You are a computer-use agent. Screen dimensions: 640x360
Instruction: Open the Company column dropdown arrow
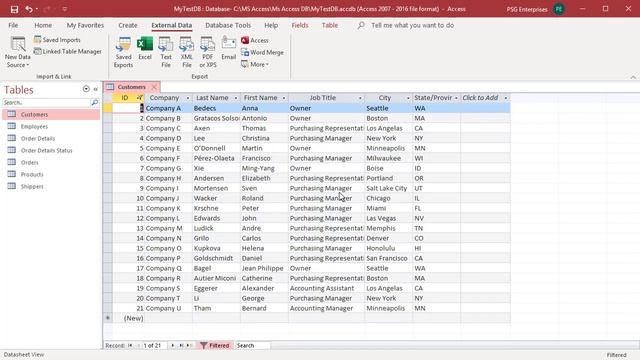(188, 98)
